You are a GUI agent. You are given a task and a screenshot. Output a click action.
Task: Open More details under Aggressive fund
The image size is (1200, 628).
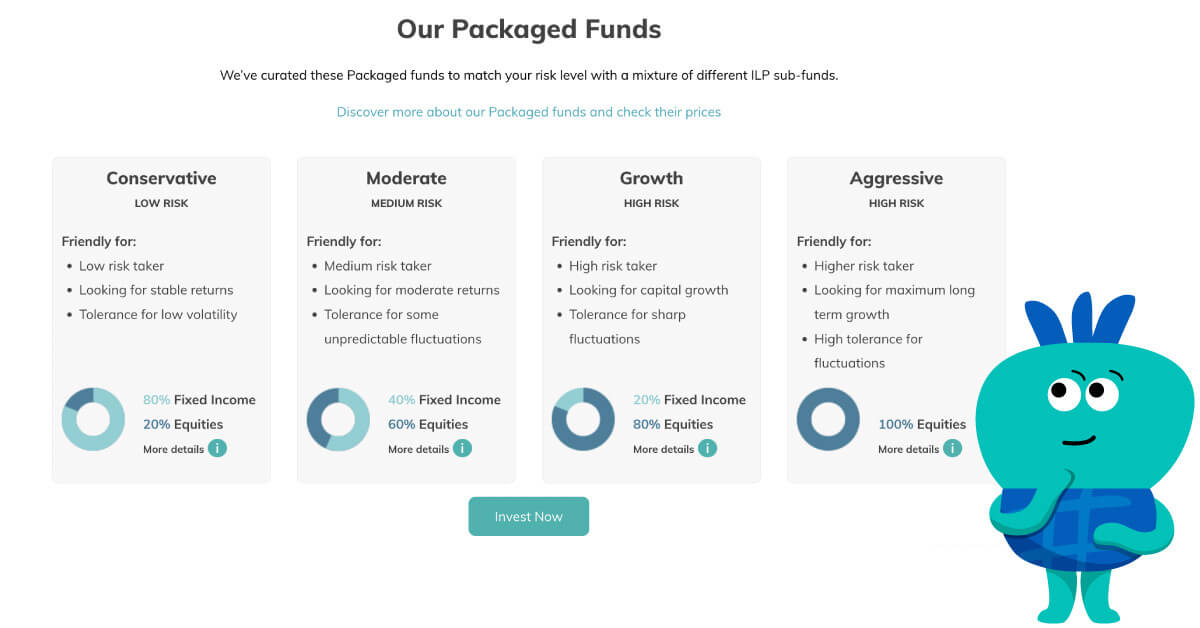908,449
